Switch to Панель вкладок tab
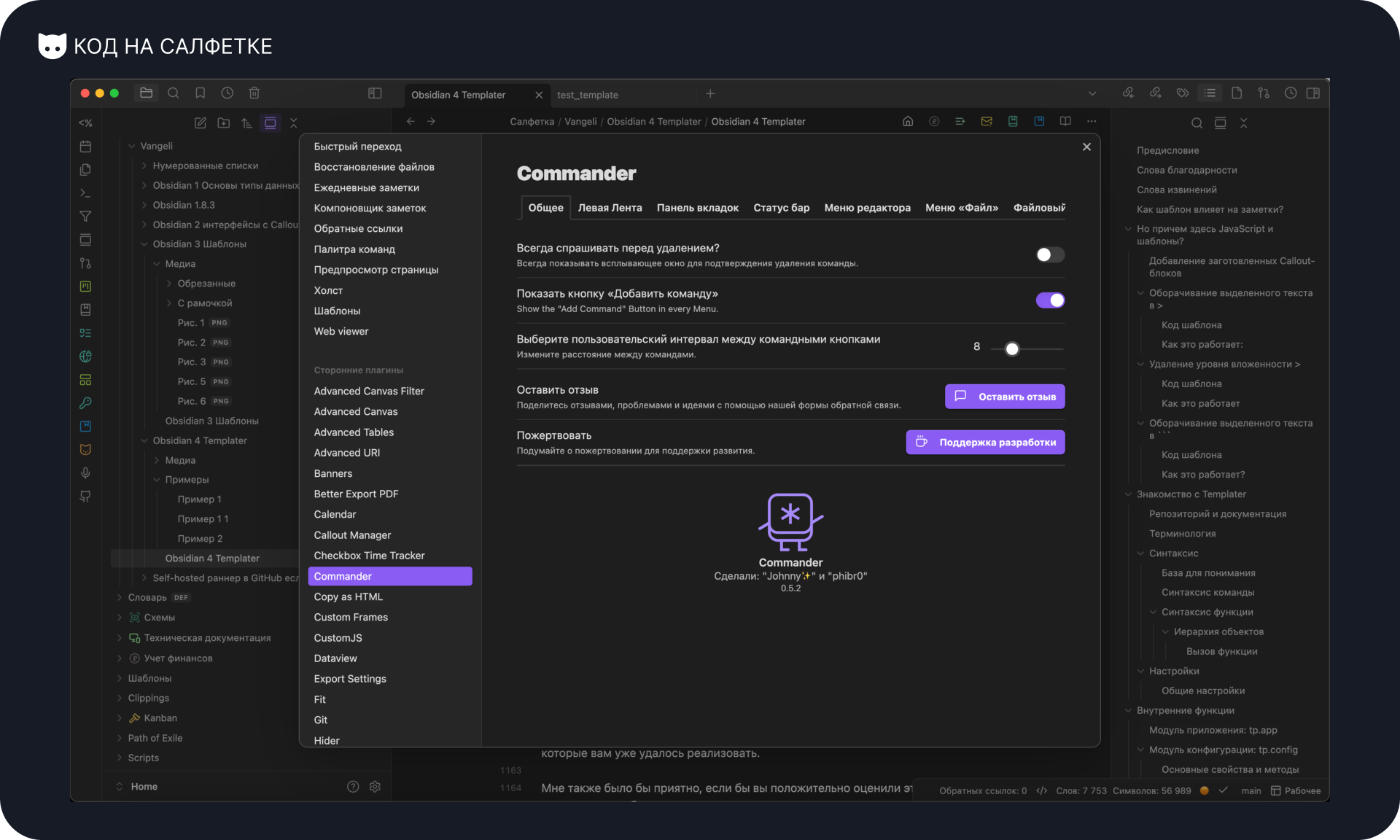Image resolution: width=1400 pixels, height=840 pixels. [698, 208]
